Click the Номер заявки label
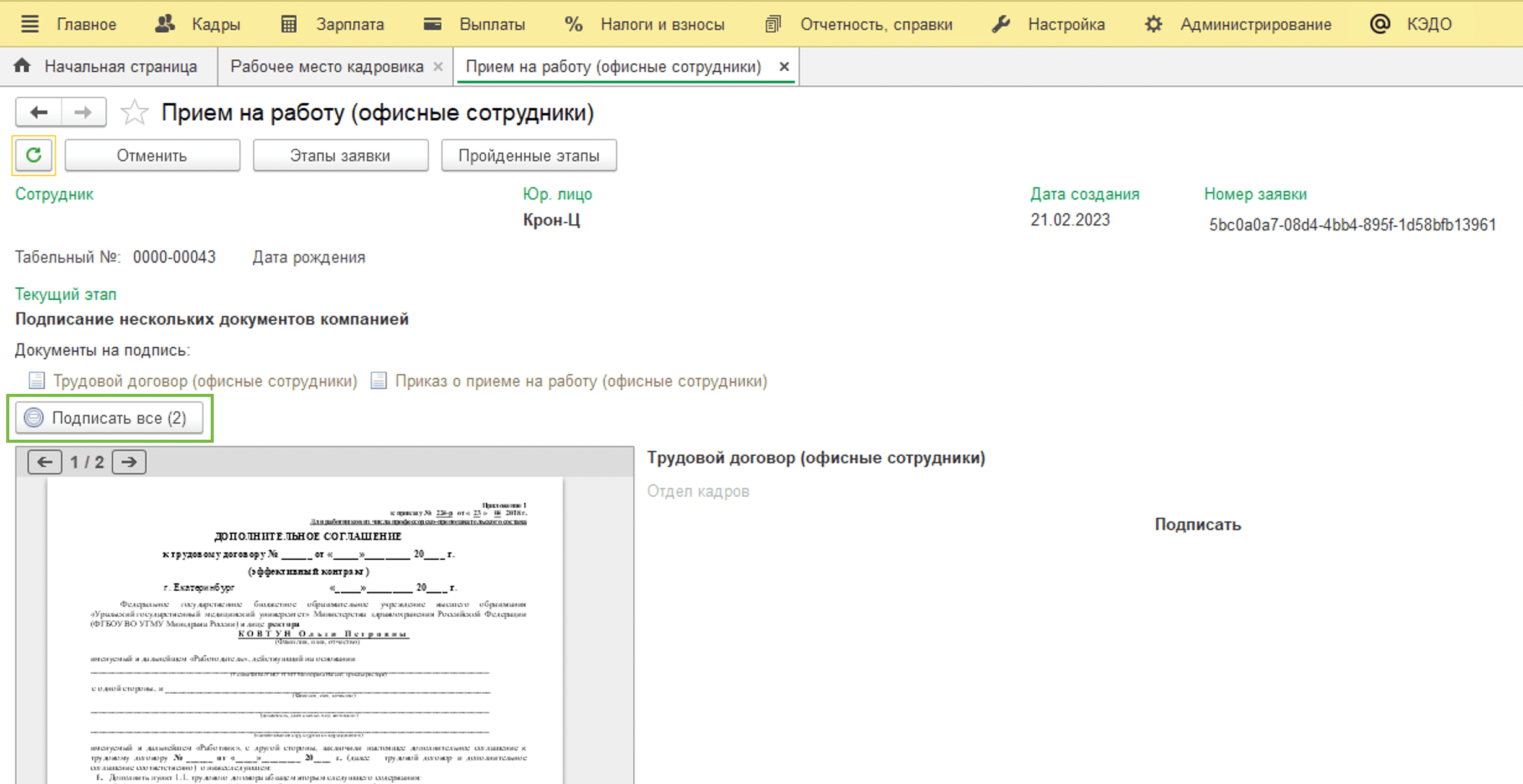Screen dimensions: 1523x784 [x=1255, y=194]
